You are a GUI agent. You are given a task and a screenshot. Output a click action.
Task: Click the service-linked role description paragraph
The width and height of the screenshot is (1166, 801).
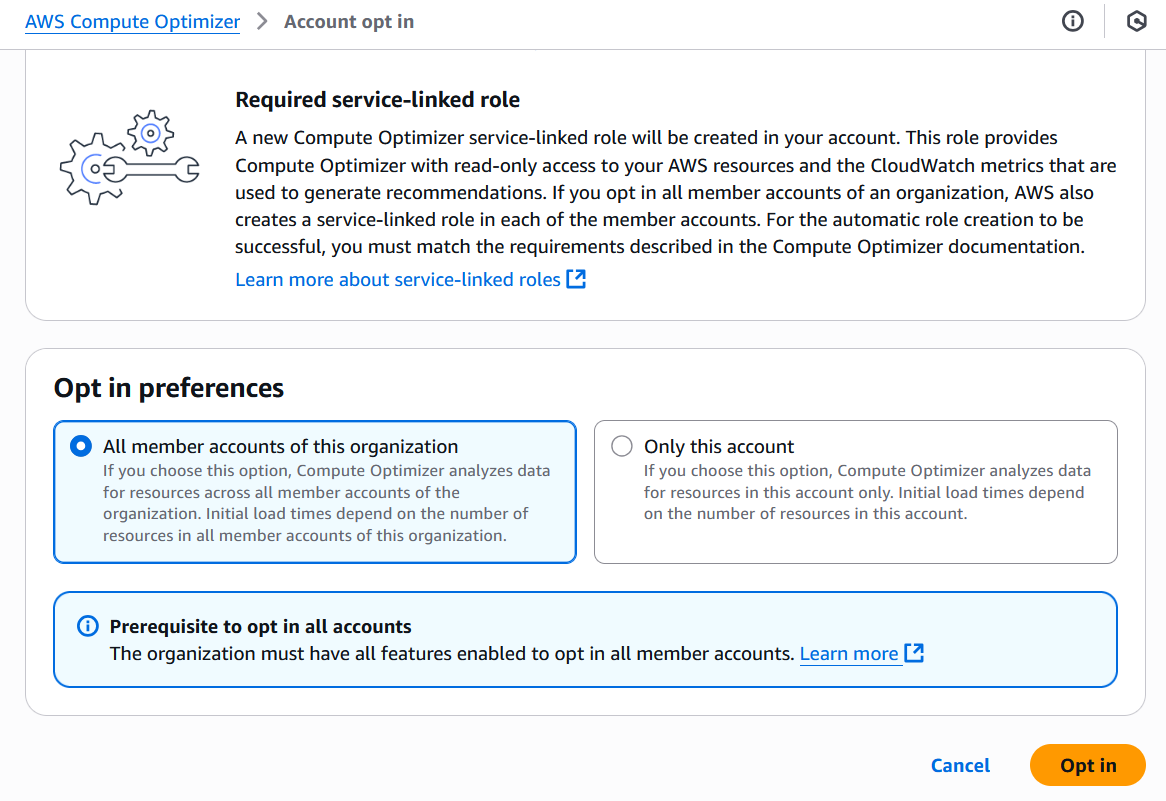676,192
